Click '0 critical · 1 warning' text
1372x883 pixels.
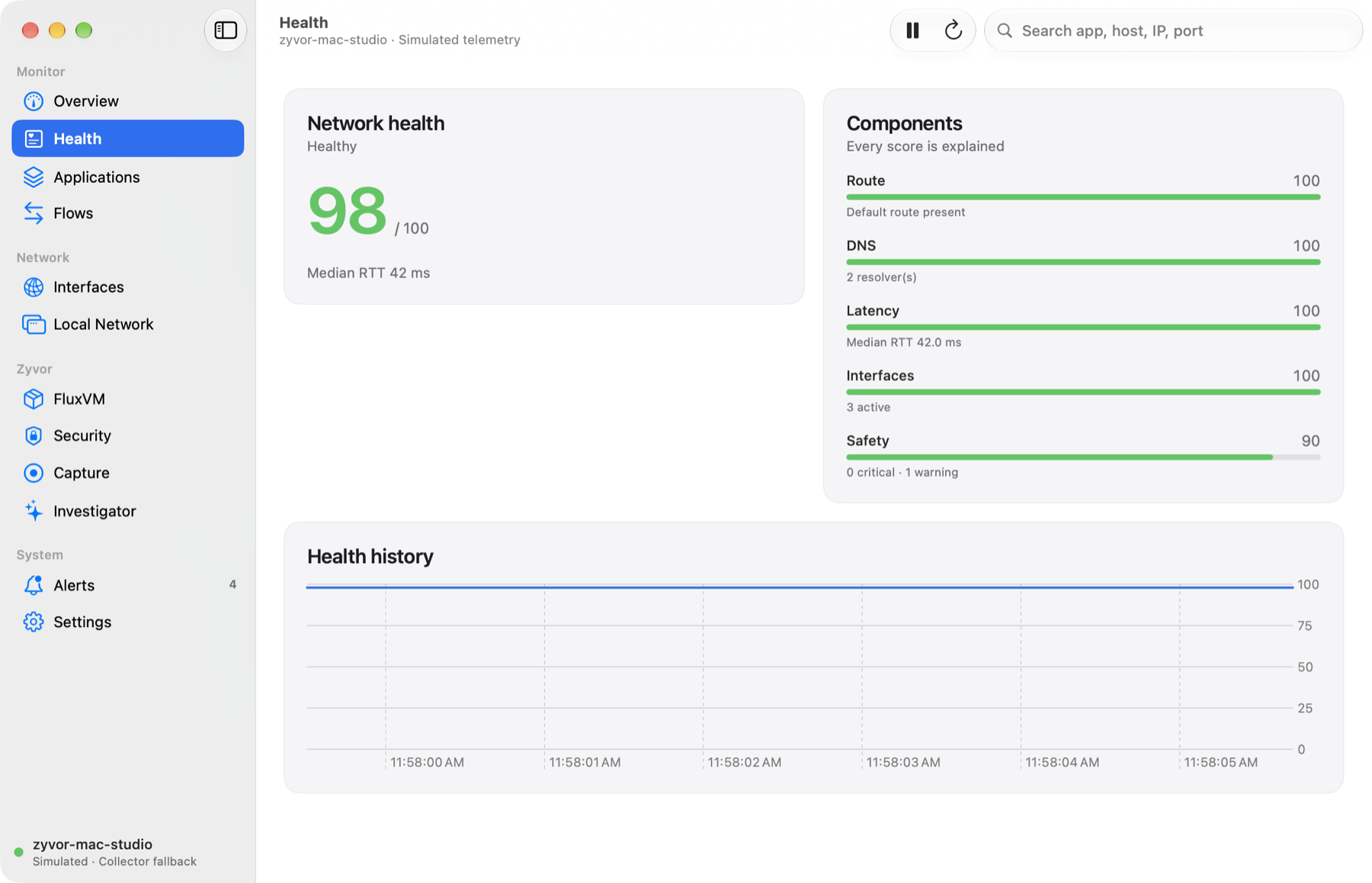coord(902,472)
